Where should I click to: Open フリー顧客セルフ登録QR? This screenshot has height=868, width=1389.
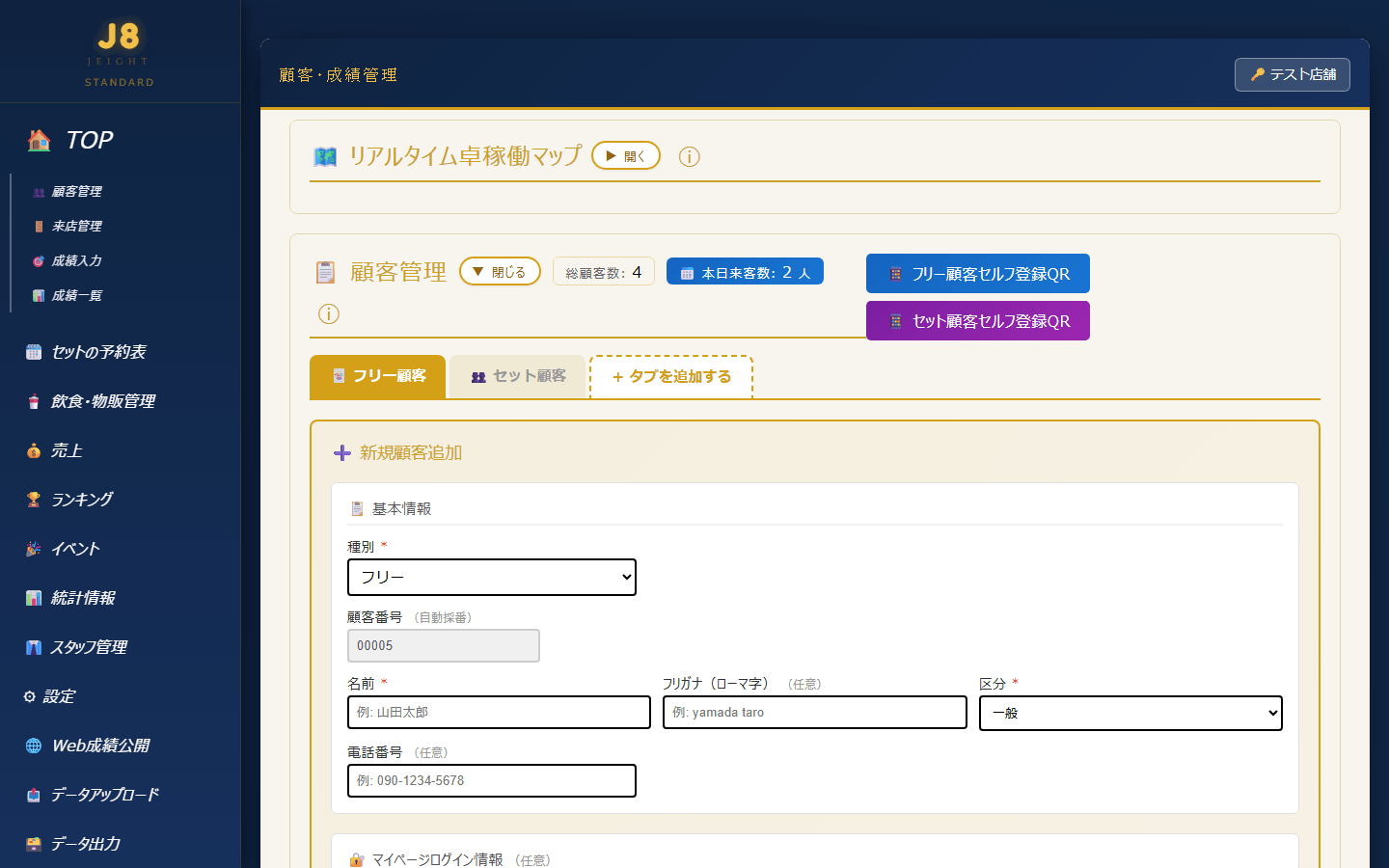coord(978,274)
